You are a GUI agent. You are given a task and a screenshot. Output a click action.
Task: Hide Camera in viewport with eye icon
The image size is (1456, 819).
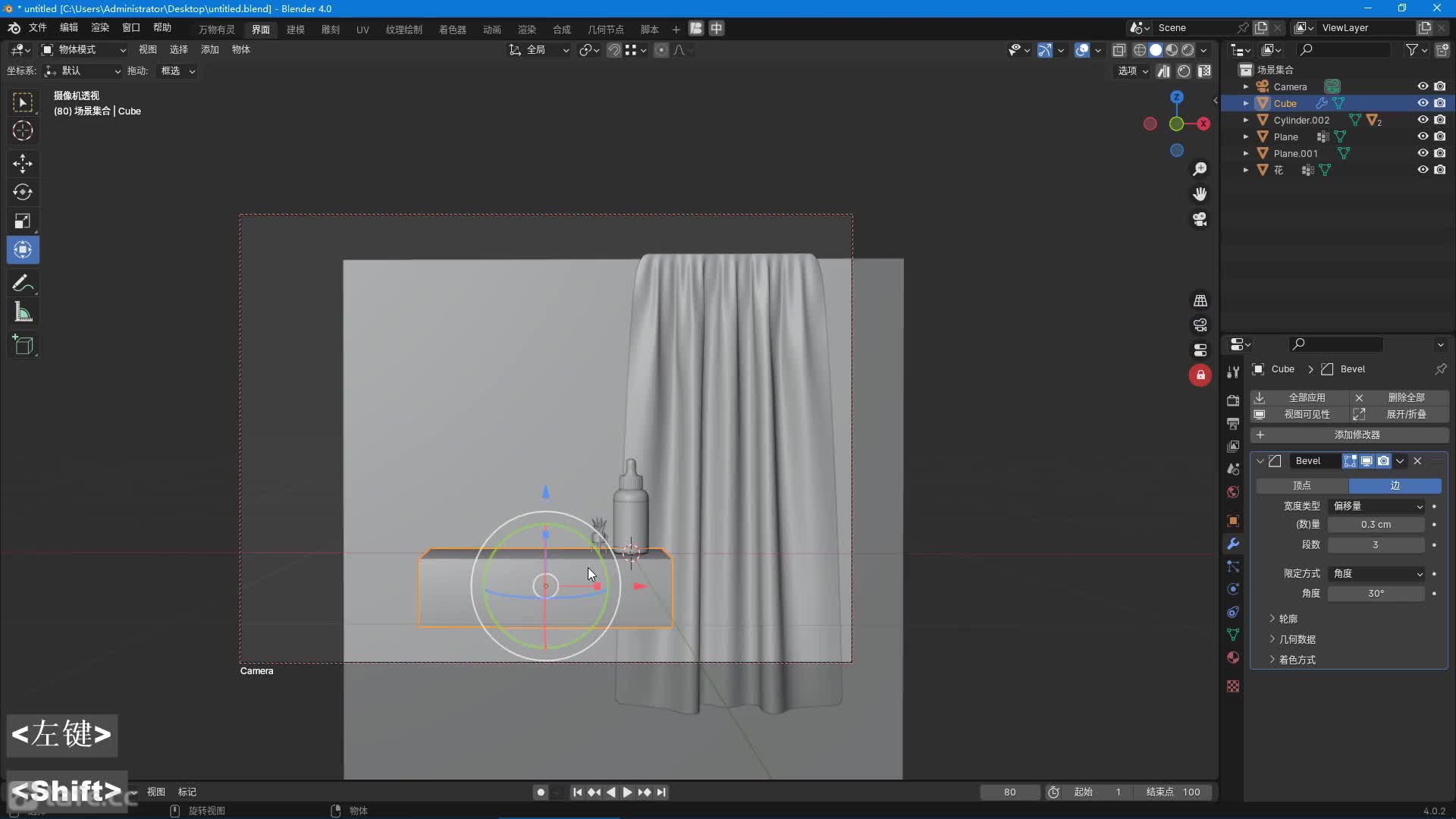[x=1423, y=86]
